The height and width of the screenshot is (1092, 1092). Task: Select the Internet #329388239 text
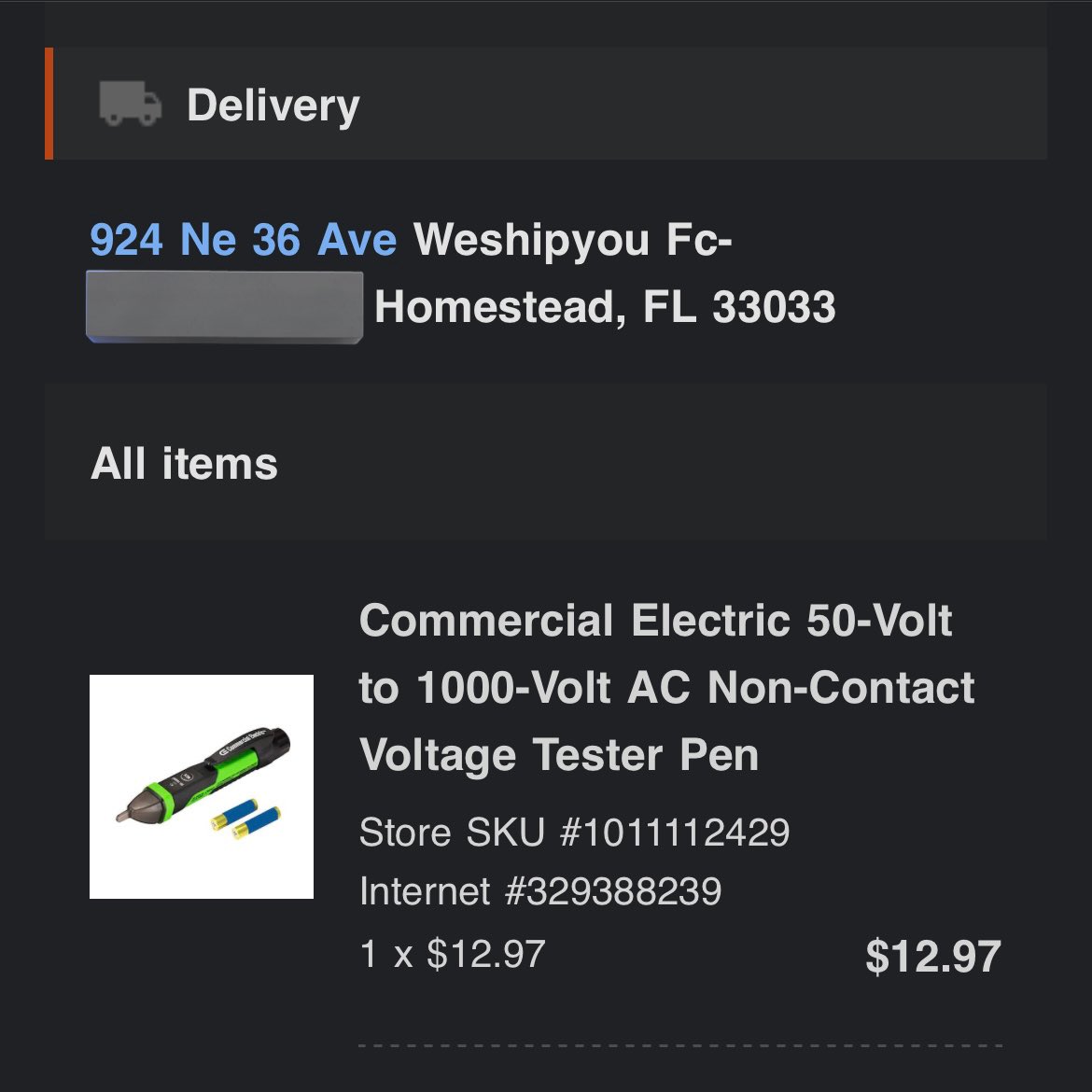[540, 890]
